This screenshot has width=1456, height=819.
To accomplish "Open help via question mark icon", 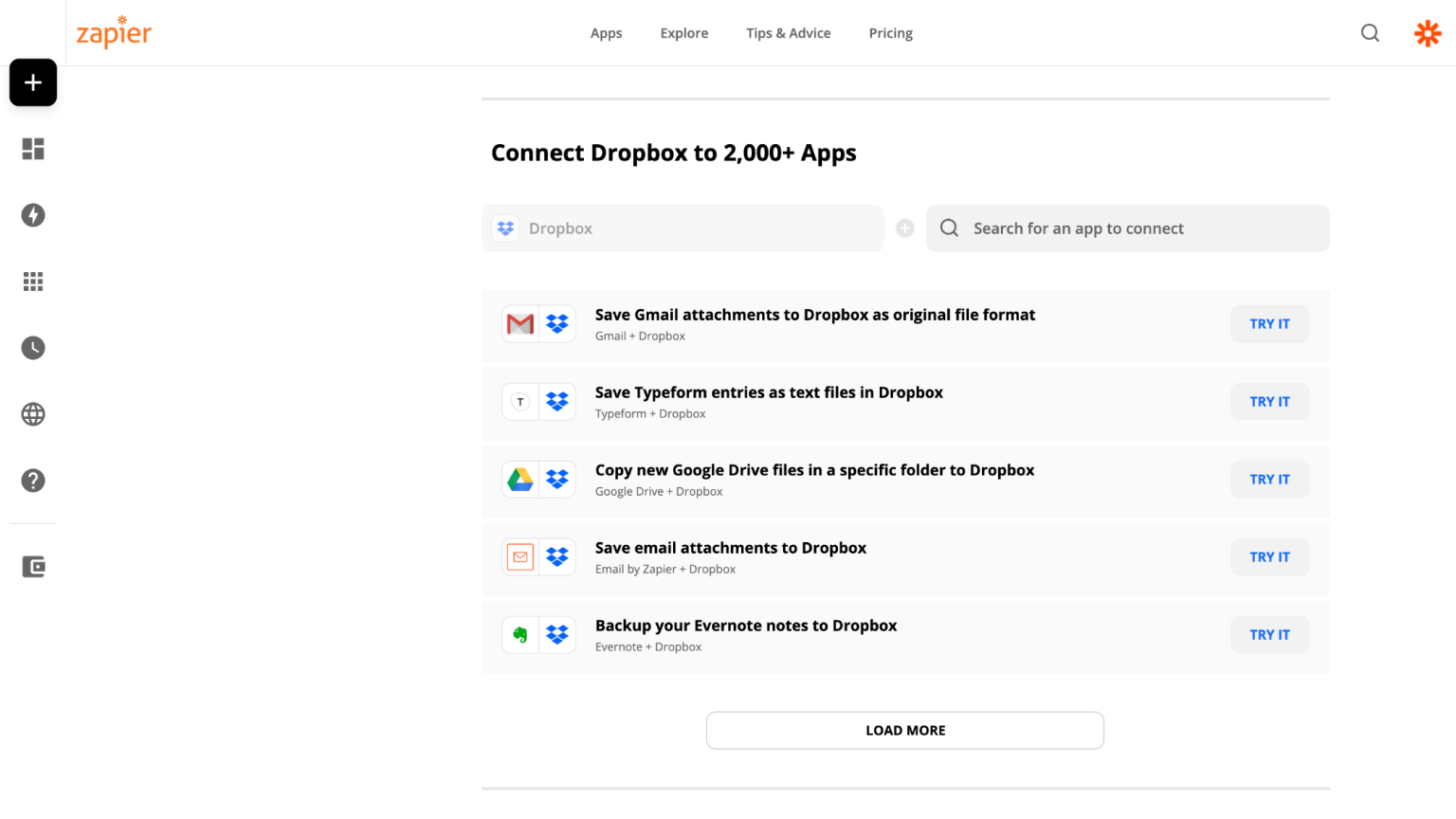I will [x=33, y=481].
